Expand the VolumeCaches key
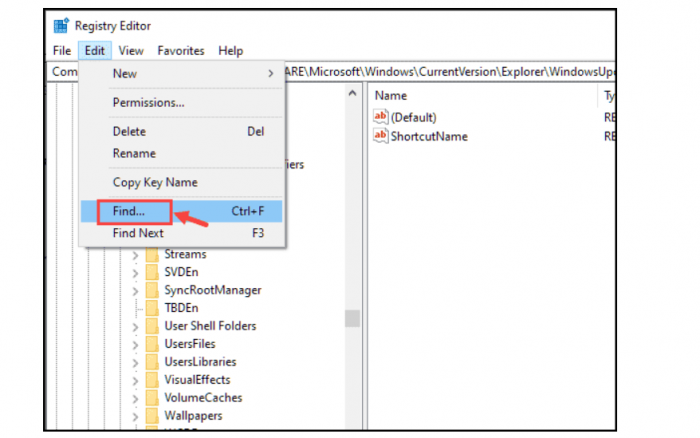Viewport: 700px width, 438px height. [135, 398]
